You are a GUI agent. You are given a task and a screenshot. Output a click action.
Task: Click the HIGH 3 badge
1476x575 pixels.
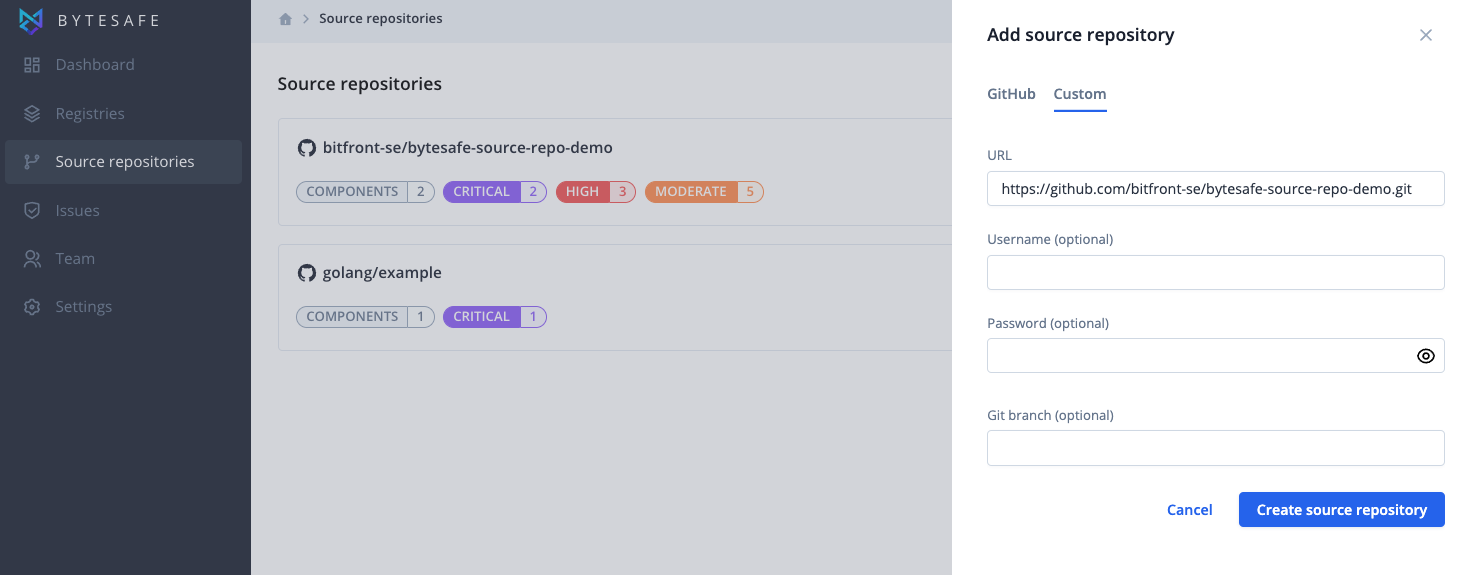click(595, 192)
